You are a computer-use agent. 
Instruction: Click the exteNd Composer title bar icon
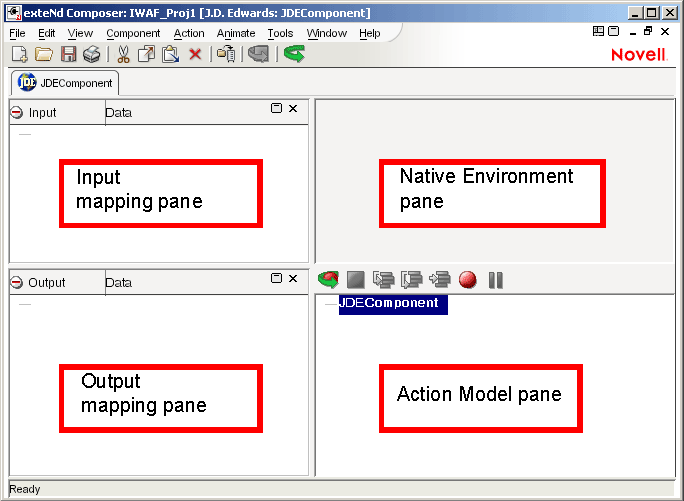(x=13, y=13)
